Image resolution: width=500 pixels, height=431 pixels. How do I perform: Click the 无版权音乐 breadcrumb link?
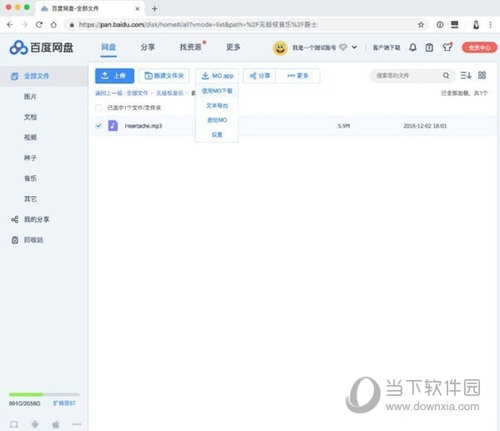tap(170, 93)
